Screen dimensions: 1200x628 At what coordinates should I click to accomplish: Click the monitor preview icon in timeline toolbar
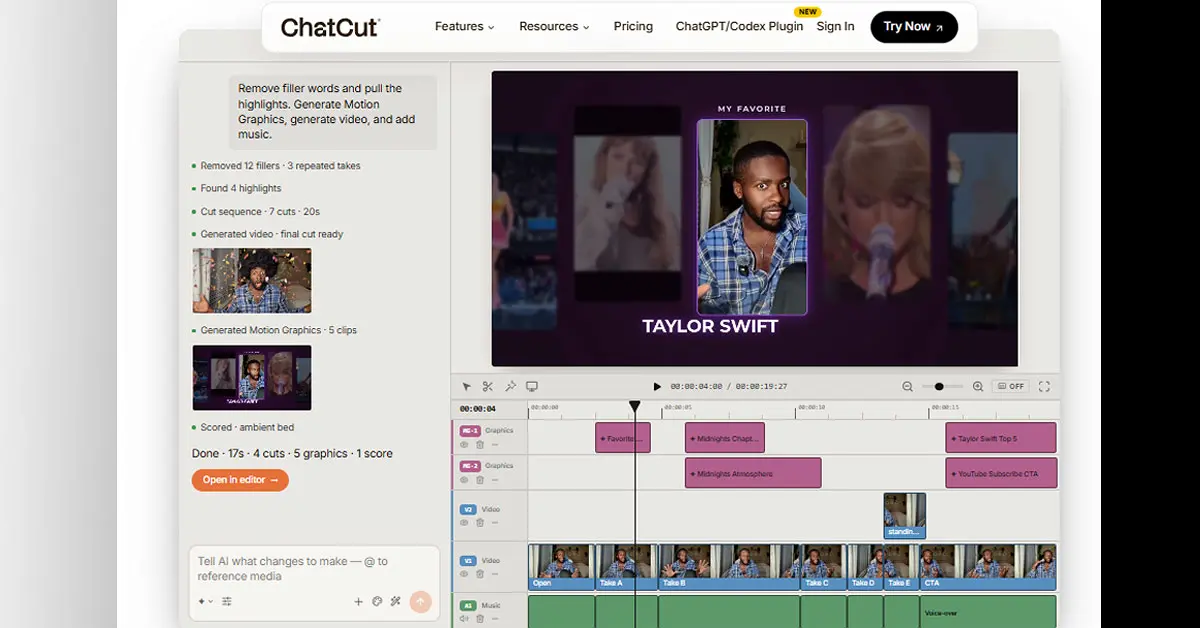pos(532,386)
